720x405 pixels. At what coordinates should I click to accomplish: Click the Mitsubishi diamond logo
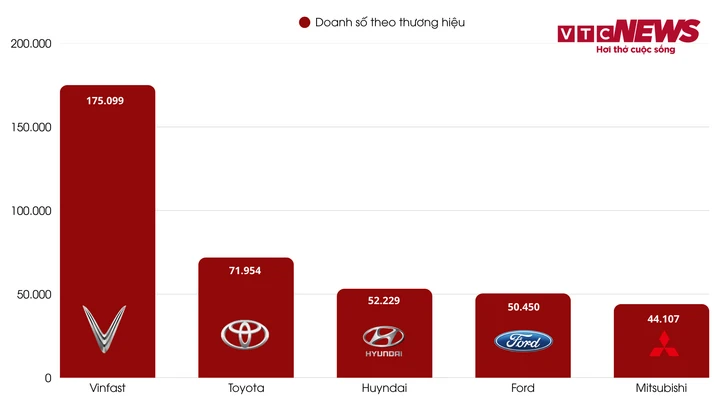point(661,343)
